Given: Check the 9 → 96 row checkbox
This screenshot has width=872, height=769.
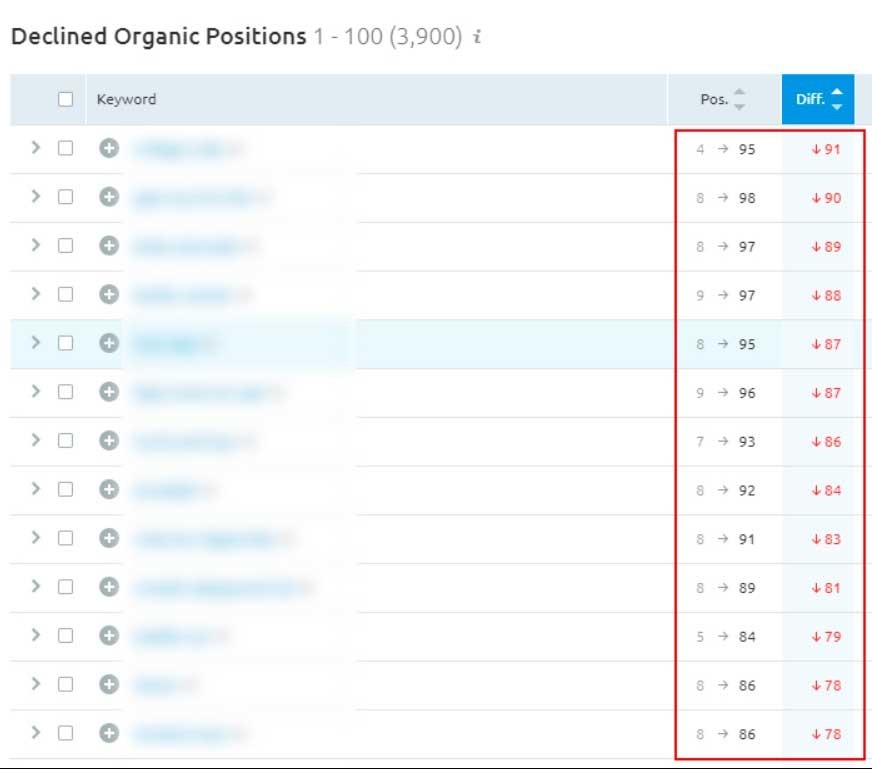Looking at the screenshot, I should 66,392.
